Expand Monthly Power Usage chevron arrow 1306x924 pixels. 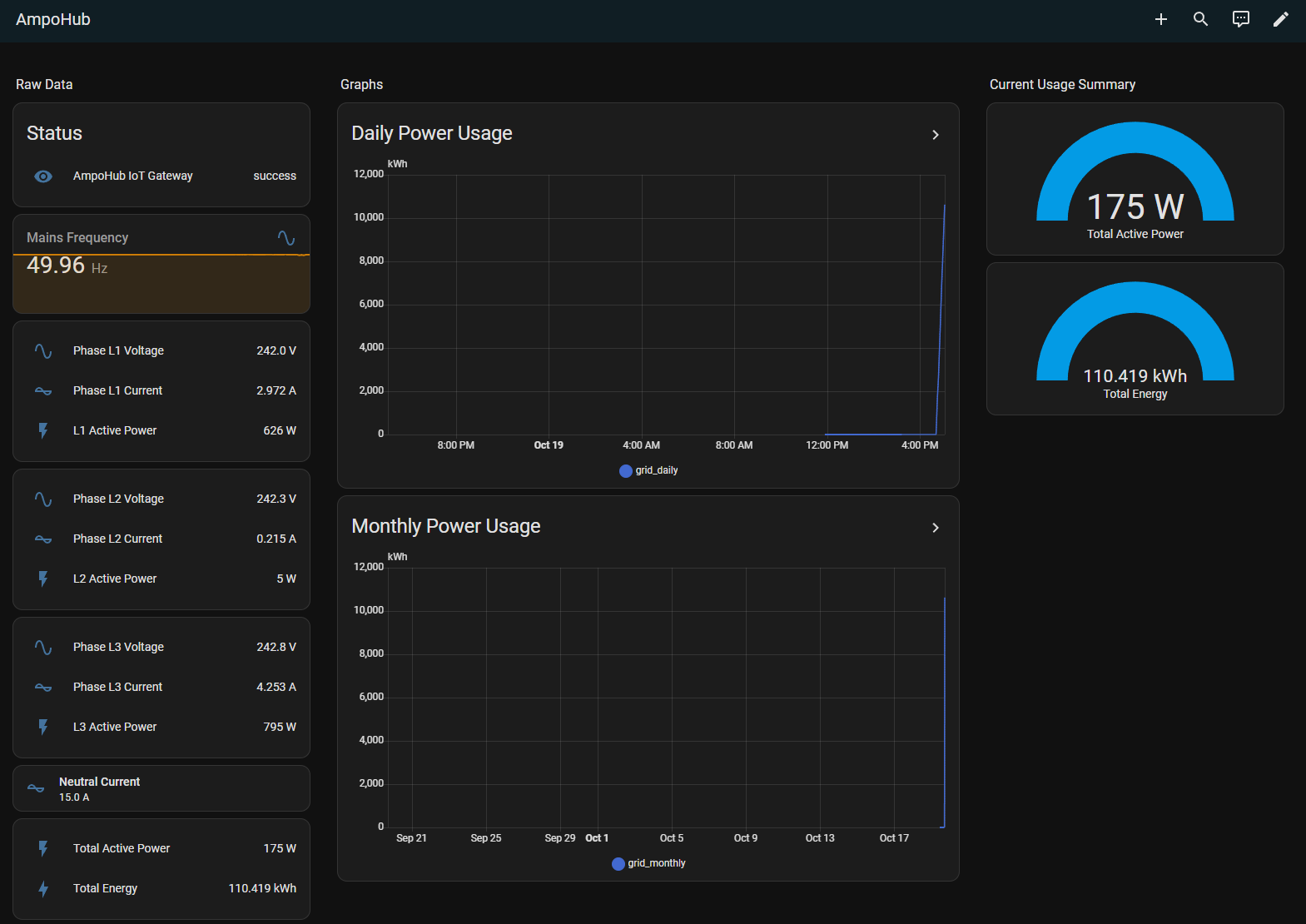click(936, 528)
